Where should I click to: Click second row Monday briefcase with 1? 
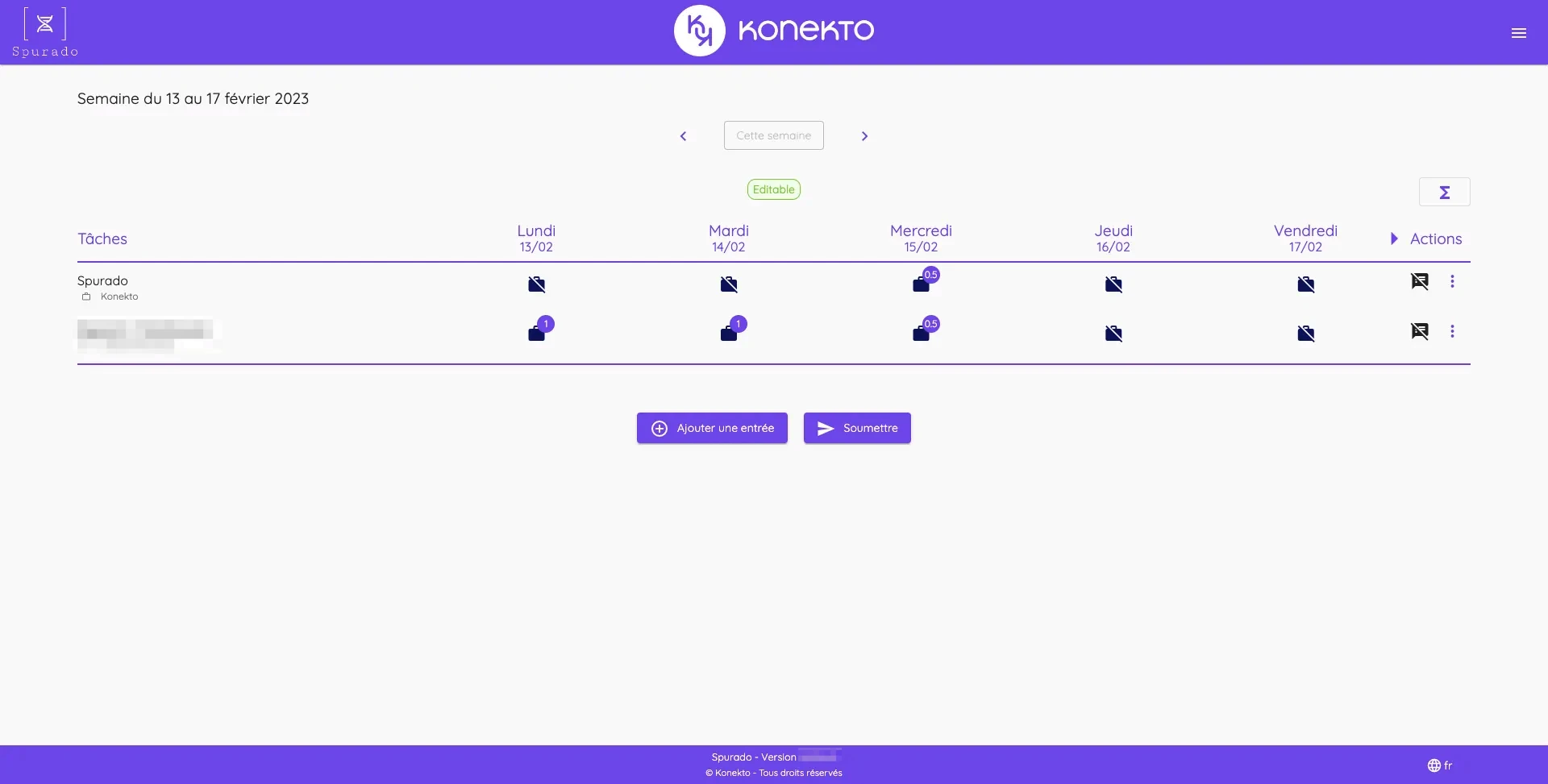coord(537,333)
